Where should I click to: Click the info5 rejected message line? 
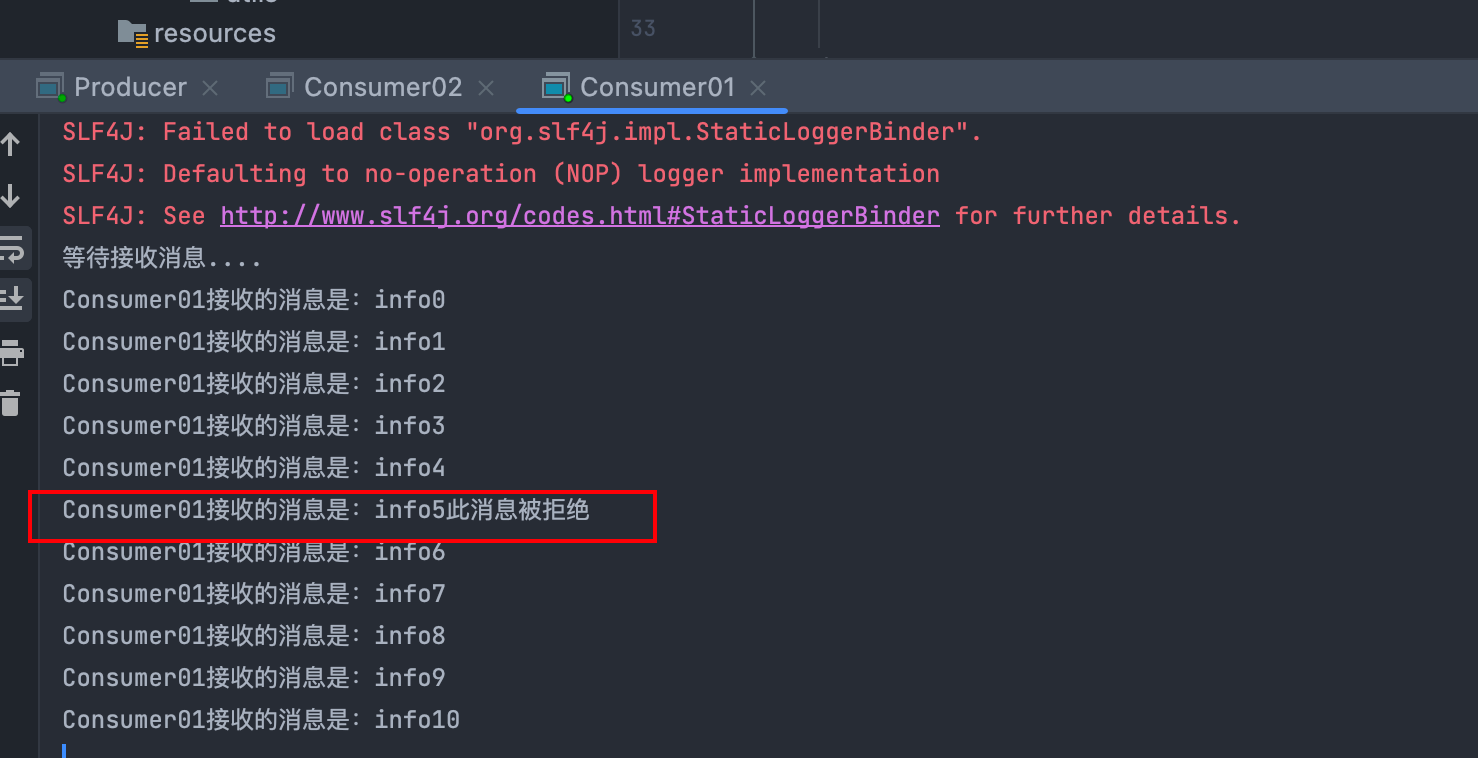click(x=326, y=510)
